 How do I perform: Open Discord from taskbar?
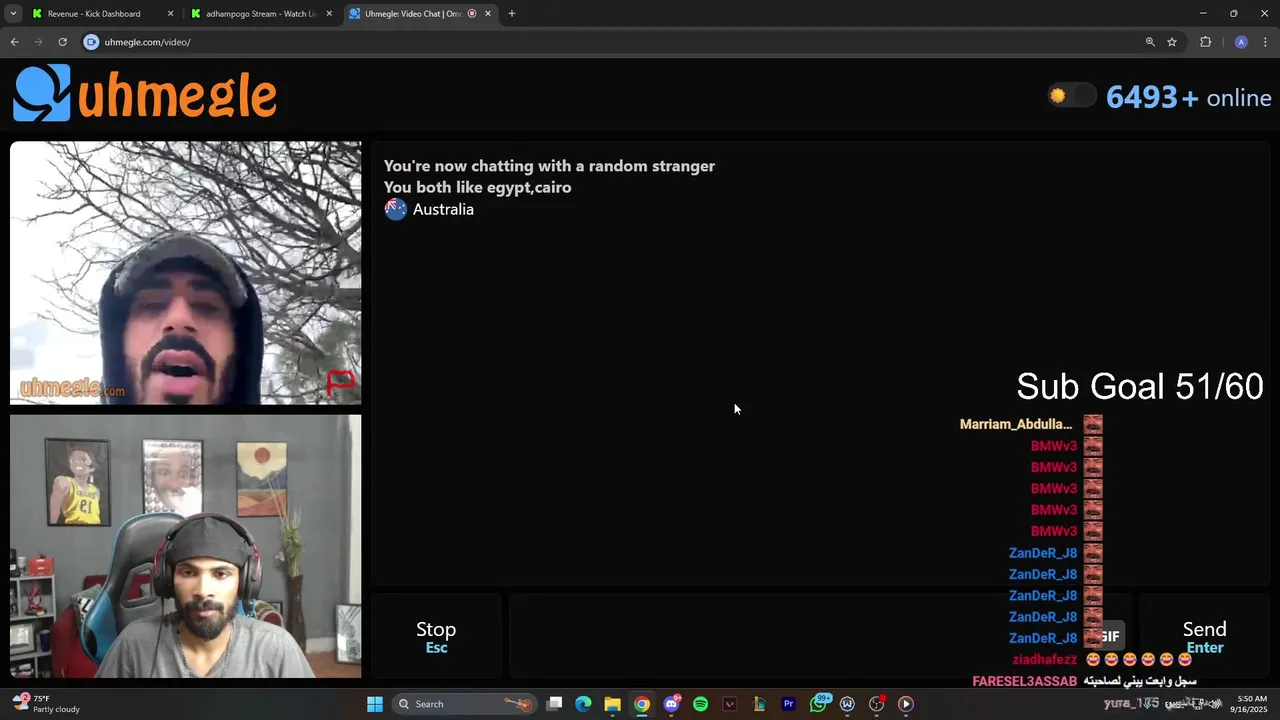[672, 704]
